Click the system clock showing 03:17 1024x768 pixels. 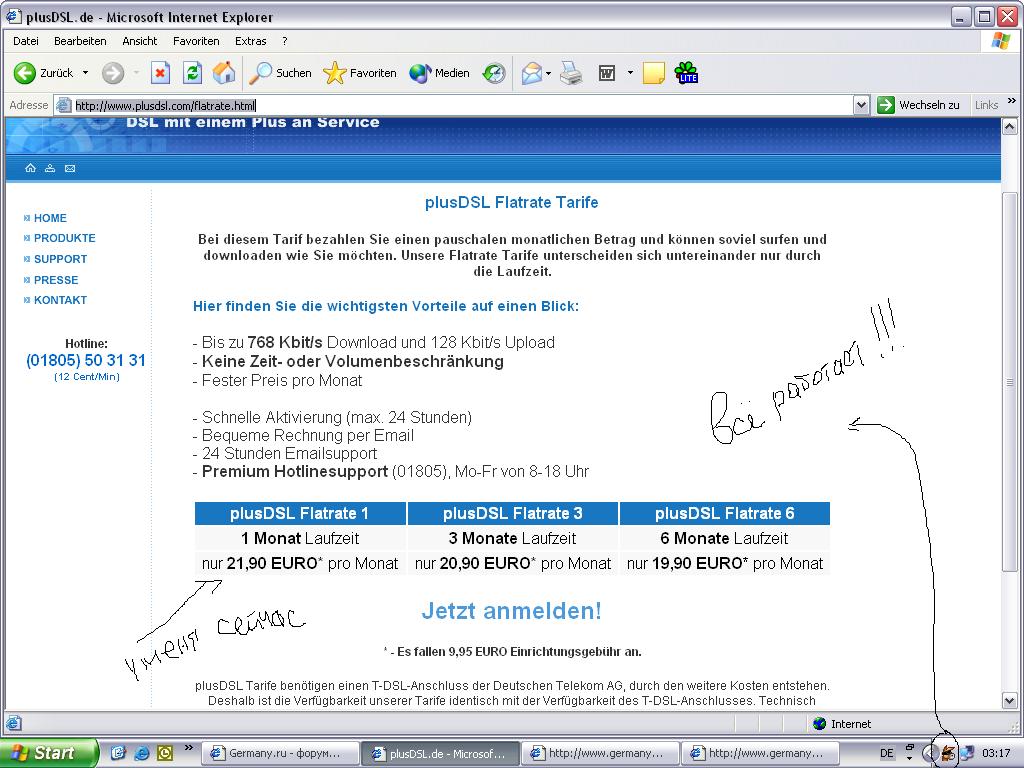click(x=995, y=753)
